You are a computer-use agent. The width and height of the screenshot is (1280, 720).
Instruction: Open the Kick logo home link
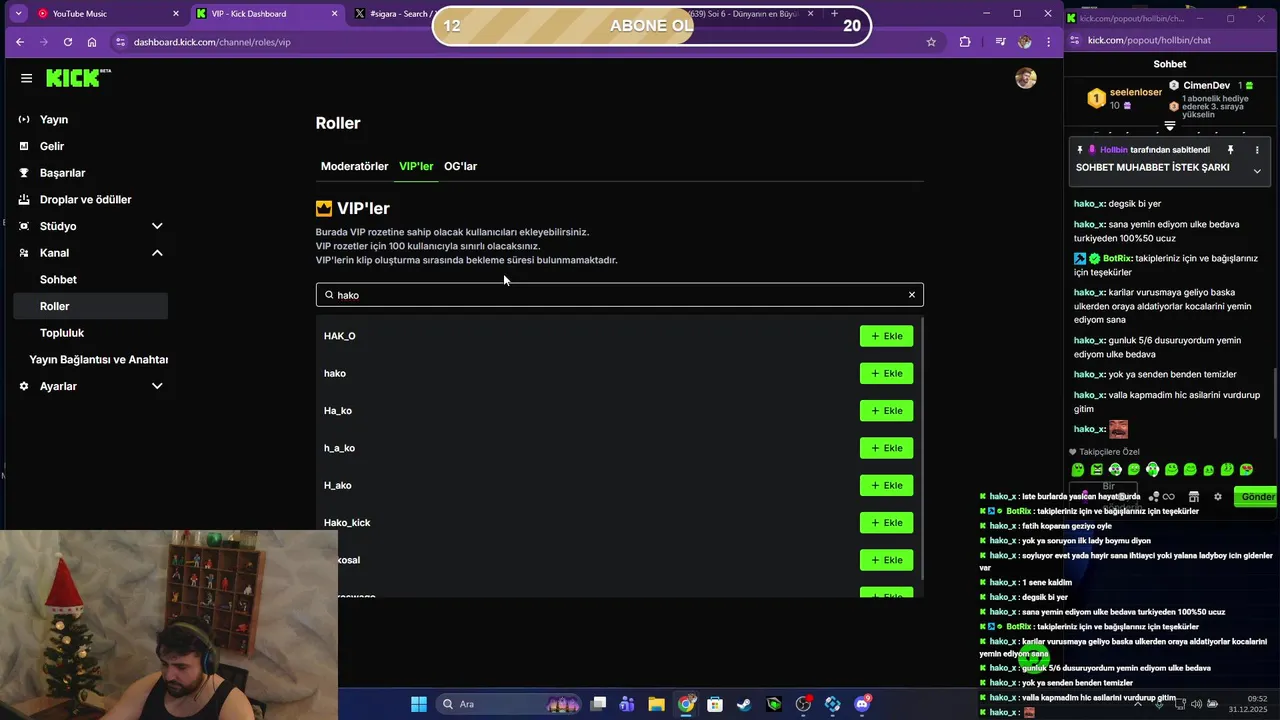[78, 78]
